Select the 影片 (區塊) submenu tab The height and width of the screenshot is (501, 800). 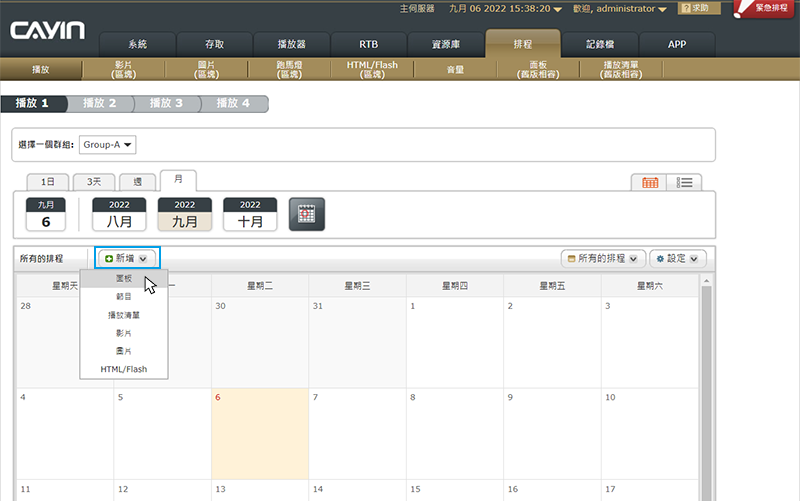click(123, 69)
